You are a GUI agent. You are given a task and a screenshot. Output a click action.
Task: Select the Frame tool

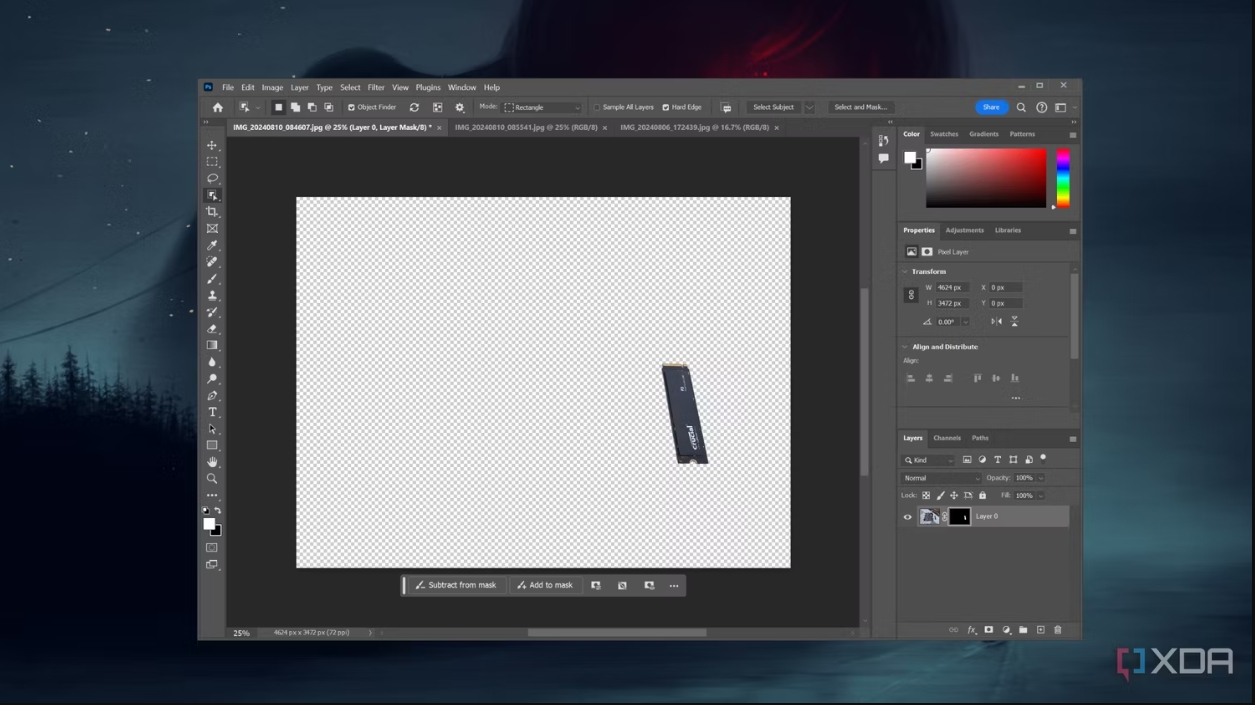tap(212, 229)
